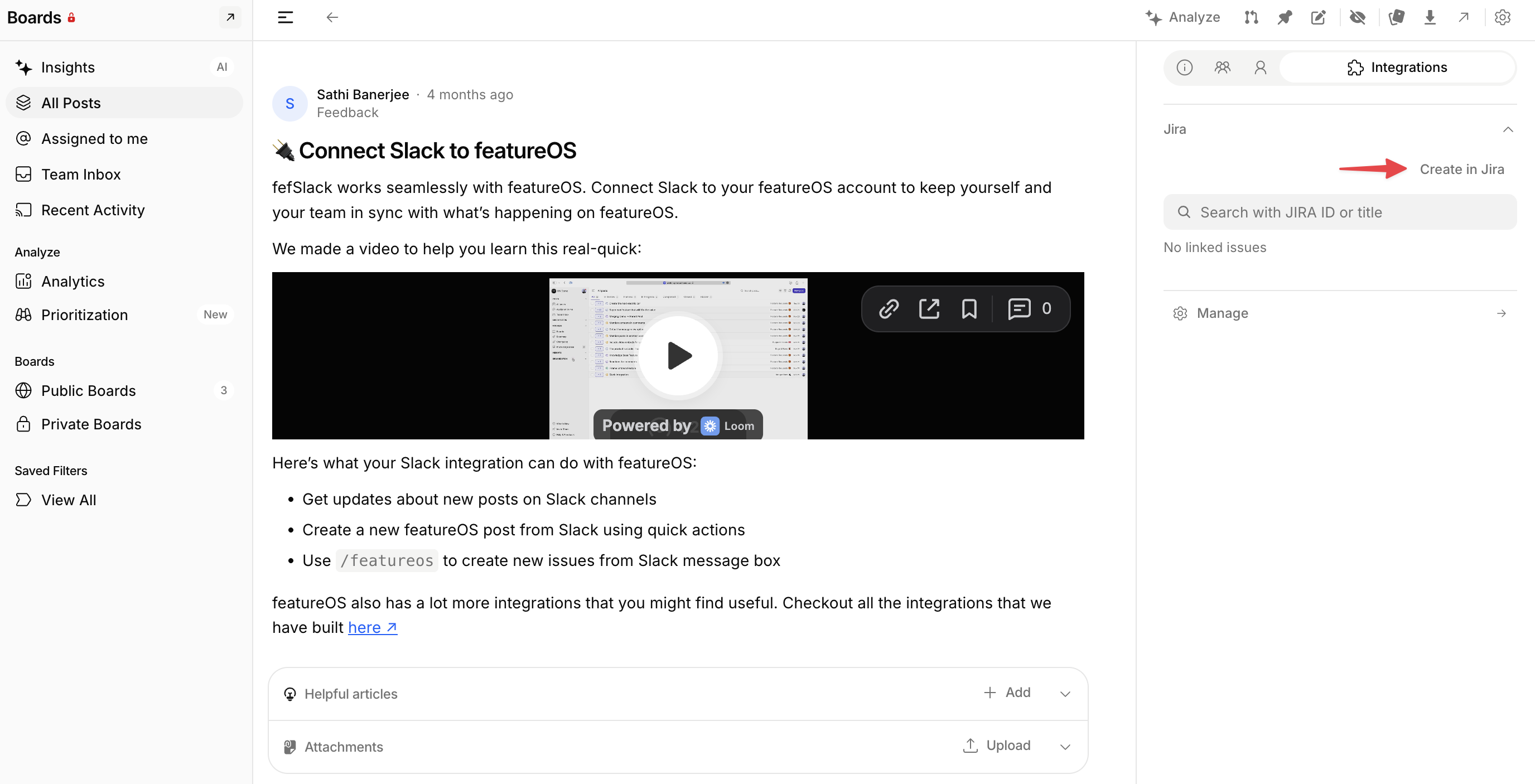Click the post title 'Connect Slack to featureOS'
1535x784 pixels.
(437, 151)
